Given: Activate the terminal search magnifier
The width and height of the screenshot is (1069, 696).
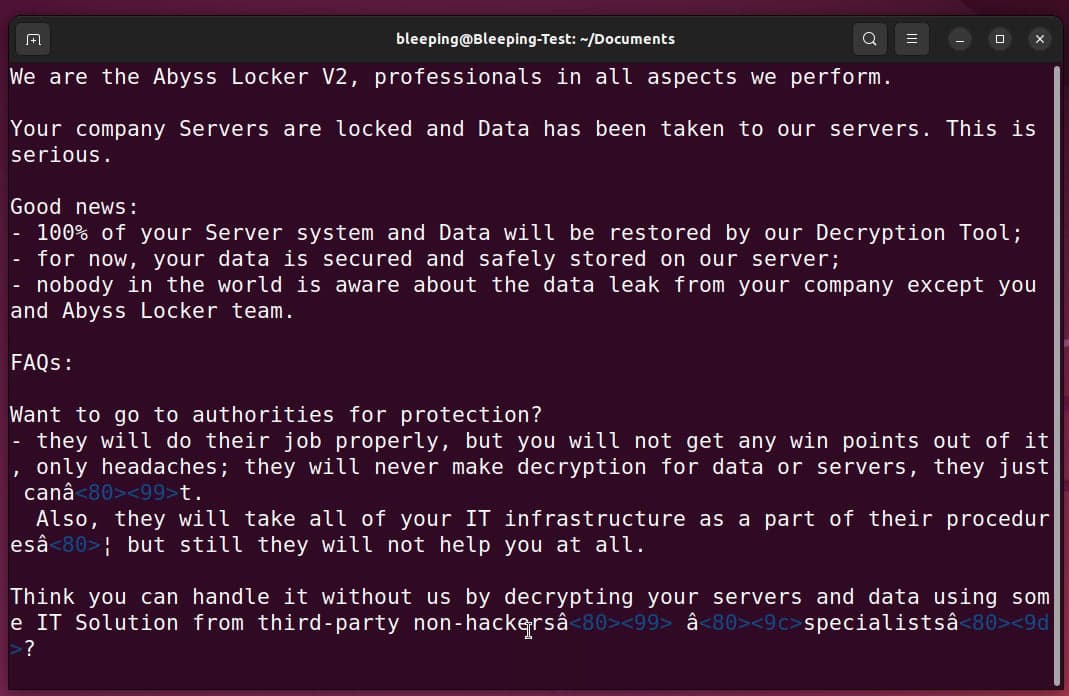Looking at the screenshot, I should coord(869,39).
